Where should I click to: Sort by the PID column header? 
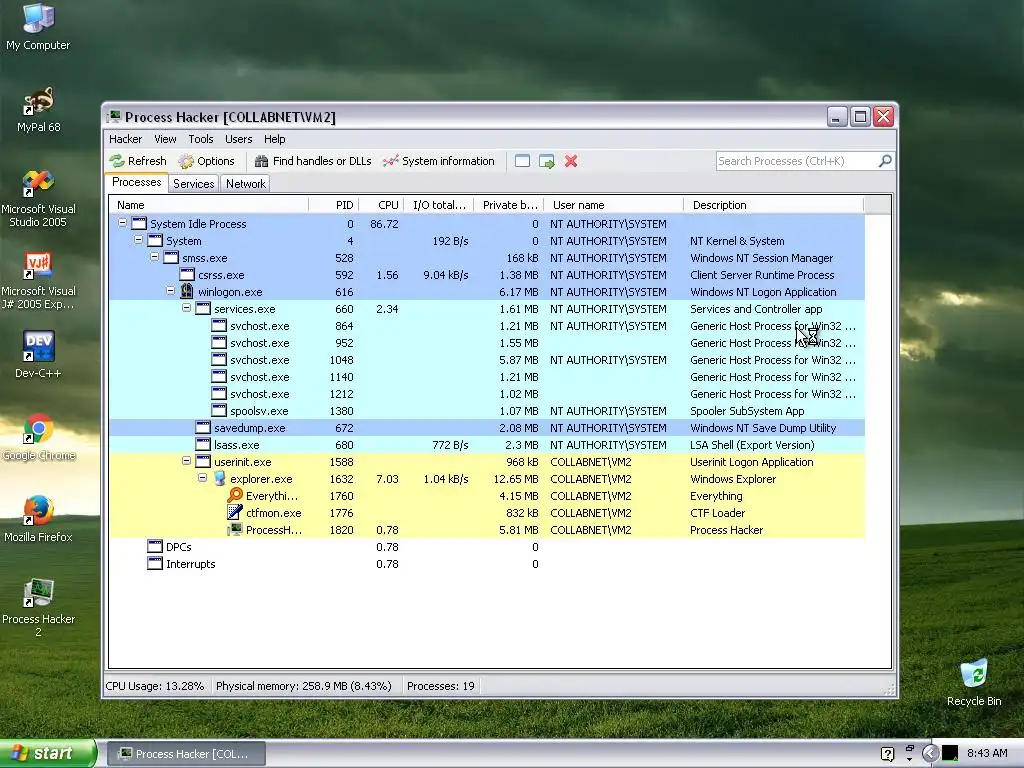[x=334, y=205]
